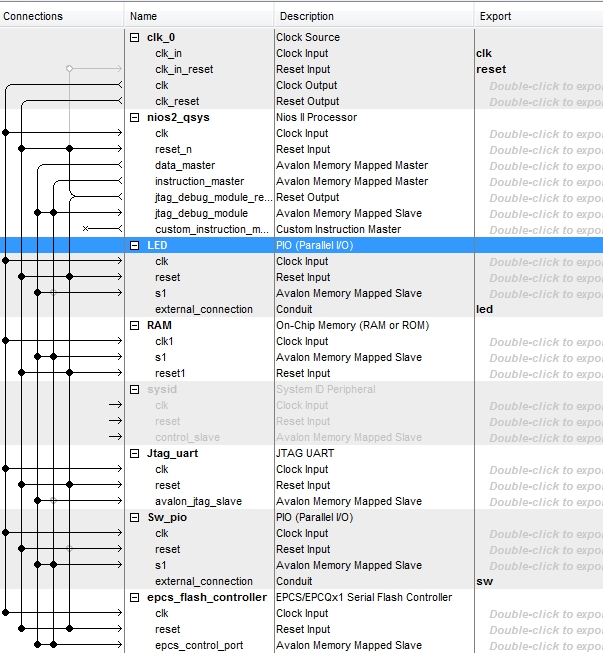Toggle data master dot on RAM s1
Image resolution: width=603 pixels, height=654 pixels.
[38, 357]
